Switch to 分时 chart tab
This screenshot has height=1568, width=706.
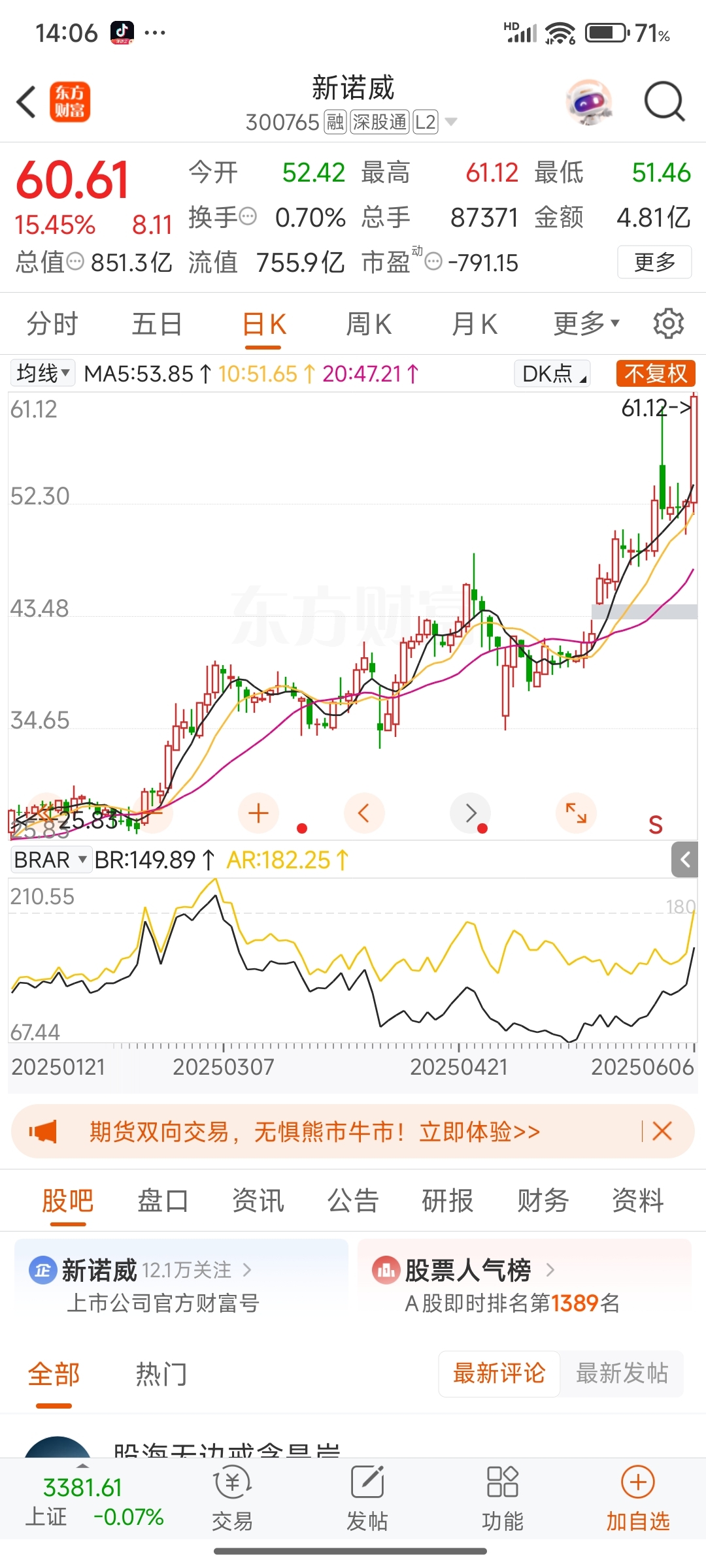[x=52, y=324]
